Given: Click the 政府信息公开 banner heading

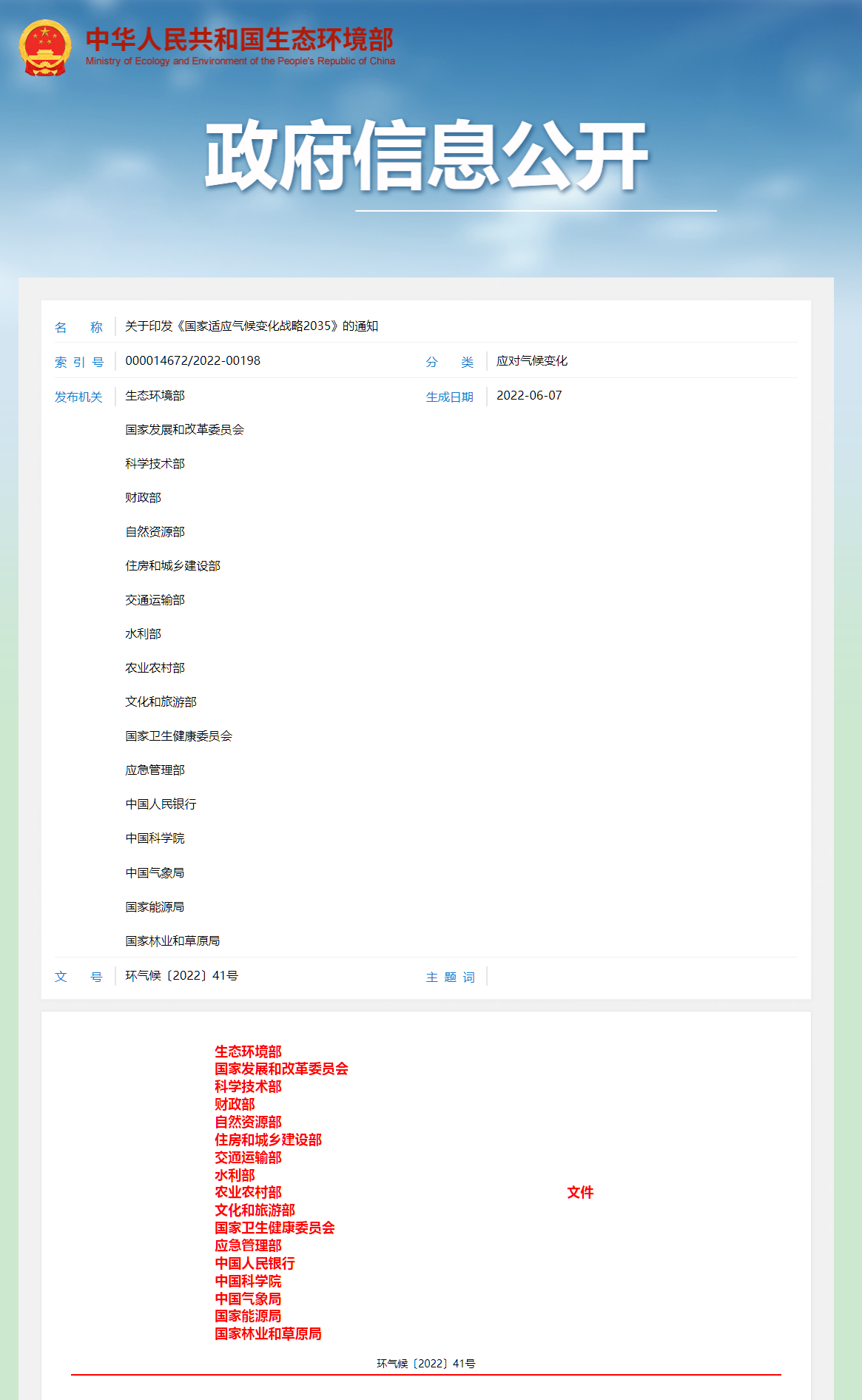Looking at the screenshot, I should pyautogui.click(x=426, y=156).
